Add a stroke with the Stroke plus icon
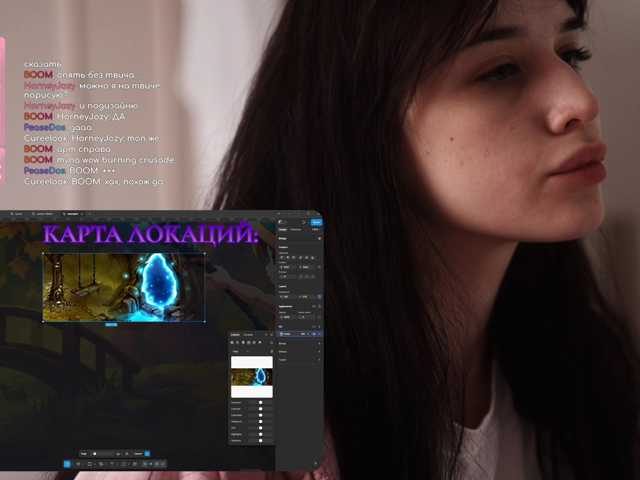The image size is (640, 480). (x=319, y=343)
